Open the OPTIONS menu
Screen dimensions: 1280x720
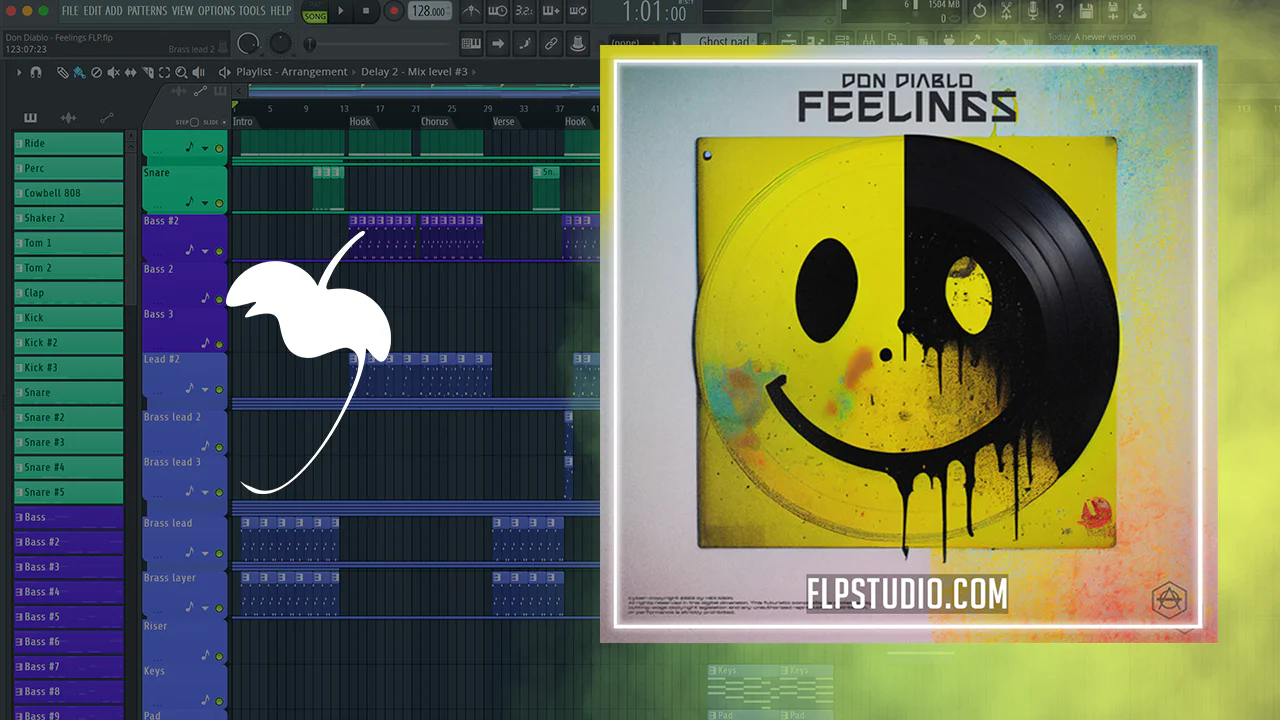pyautogui.click(x=216, y=11)
